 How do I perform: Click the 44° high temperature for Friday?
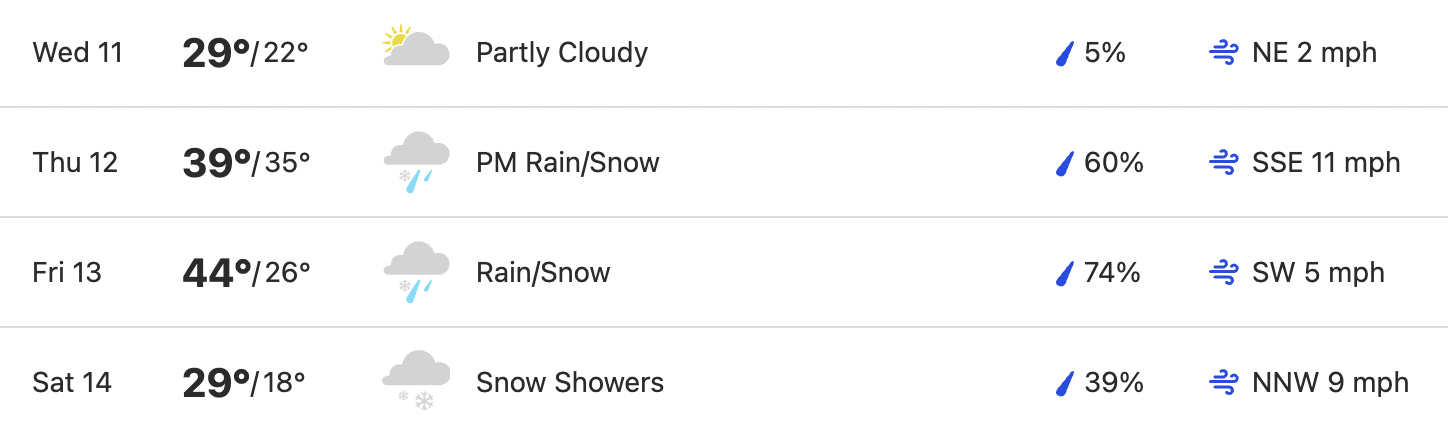pyautogui.click(x=216, y=273)
